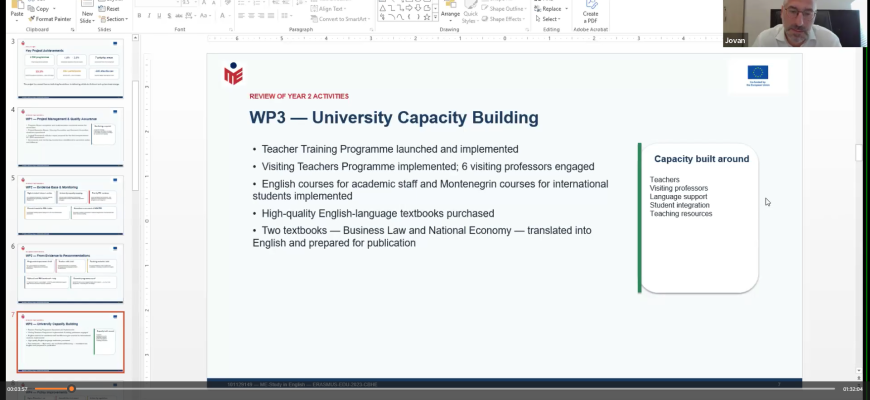The image size is (870, 400).
Task: Open the Font Color dropdown arrow
Action: (229, 16)
